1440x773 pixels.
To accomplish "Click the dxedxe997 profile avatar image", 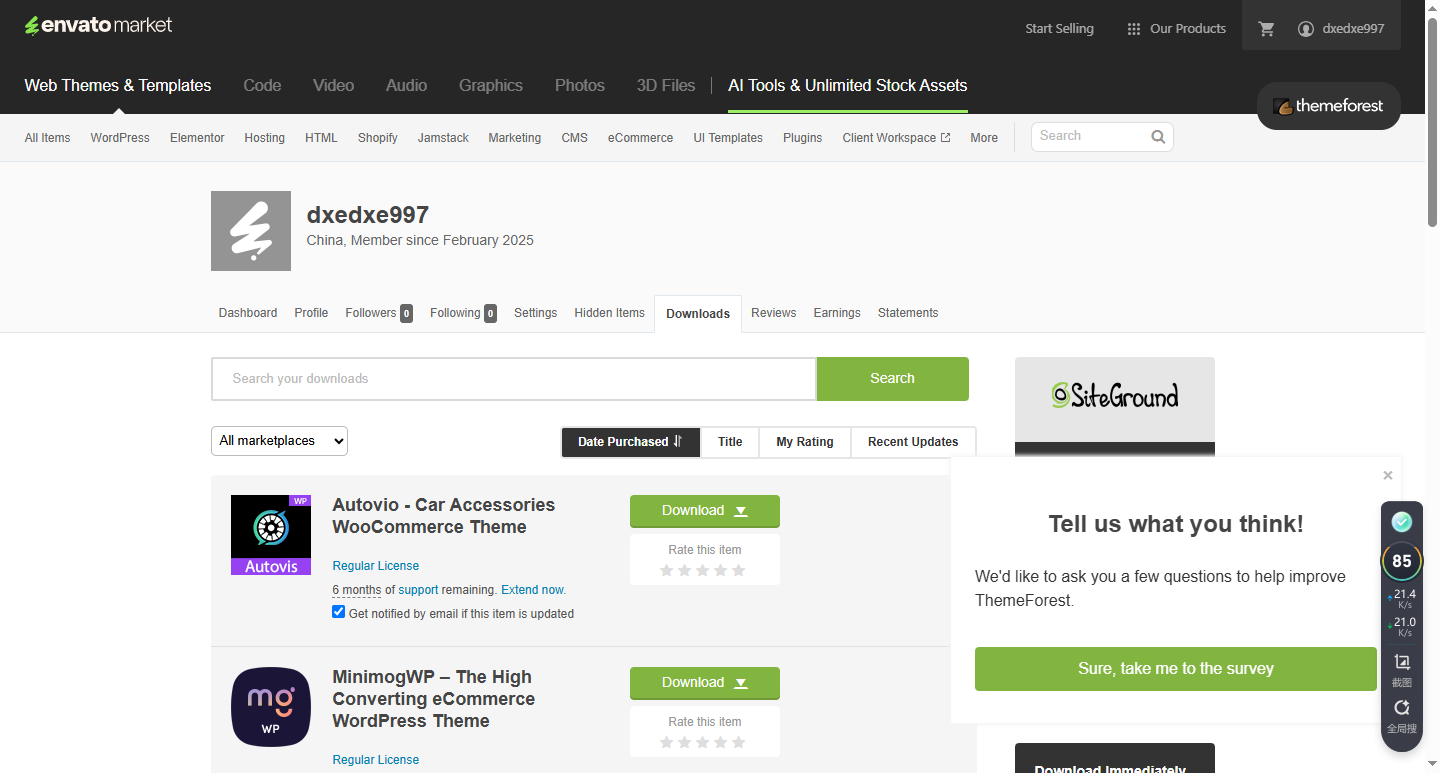I will (x=251, y=231).
